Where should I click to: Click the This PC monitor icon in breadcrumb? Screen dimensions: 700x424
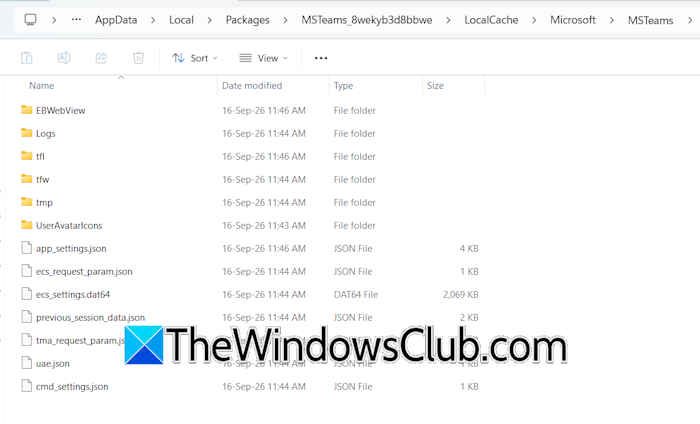[30, 20]
